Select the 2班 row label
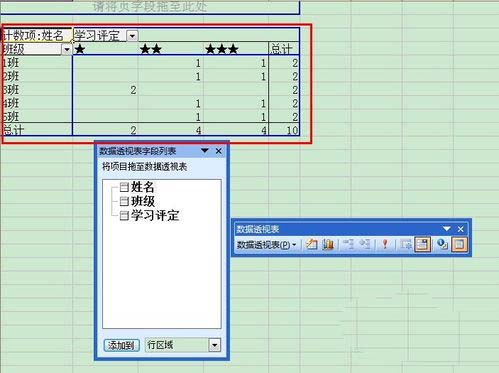The image size is (499, 373). (36, 76)
